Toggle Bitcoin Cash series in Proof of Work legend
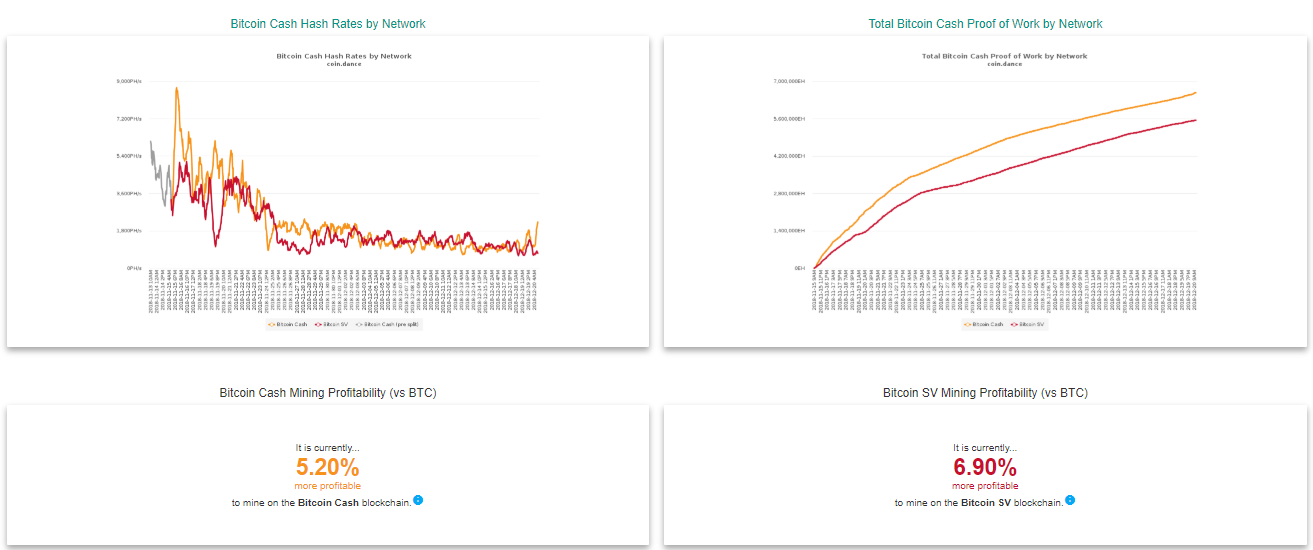1313x550 pixels. coord(986,324)
